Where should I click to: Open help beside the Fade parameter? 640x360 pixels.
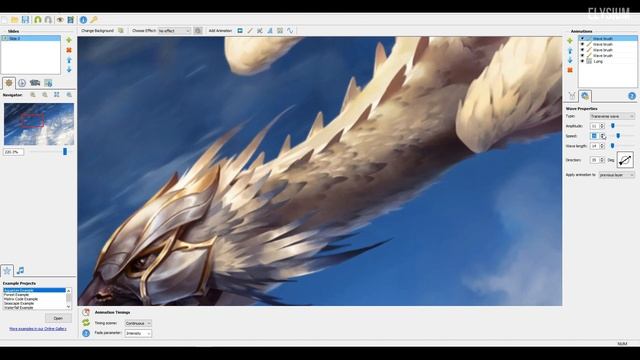pyautogui.click(x=86, y=333)
